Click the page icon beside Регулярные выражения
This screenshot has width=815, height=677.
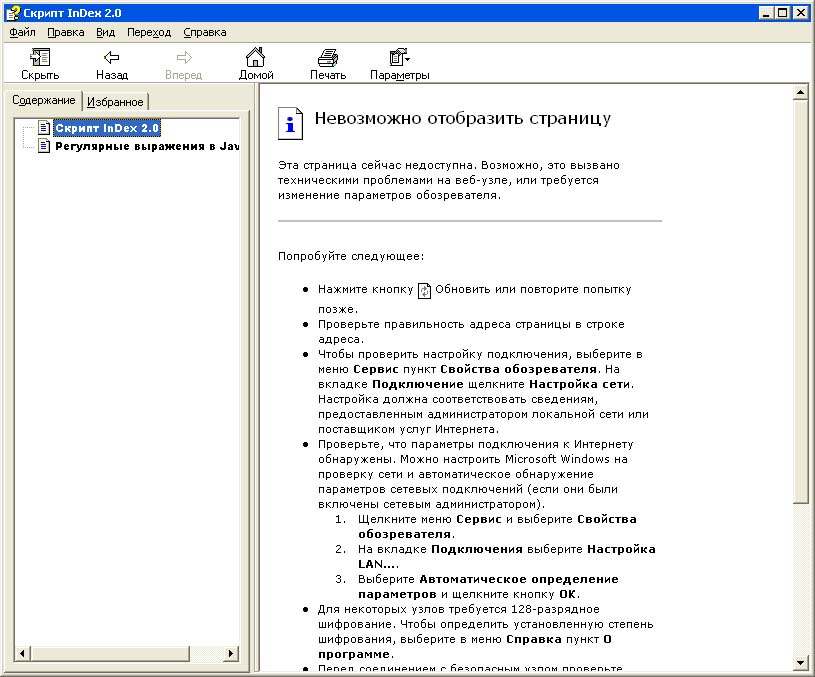(44, 146)
